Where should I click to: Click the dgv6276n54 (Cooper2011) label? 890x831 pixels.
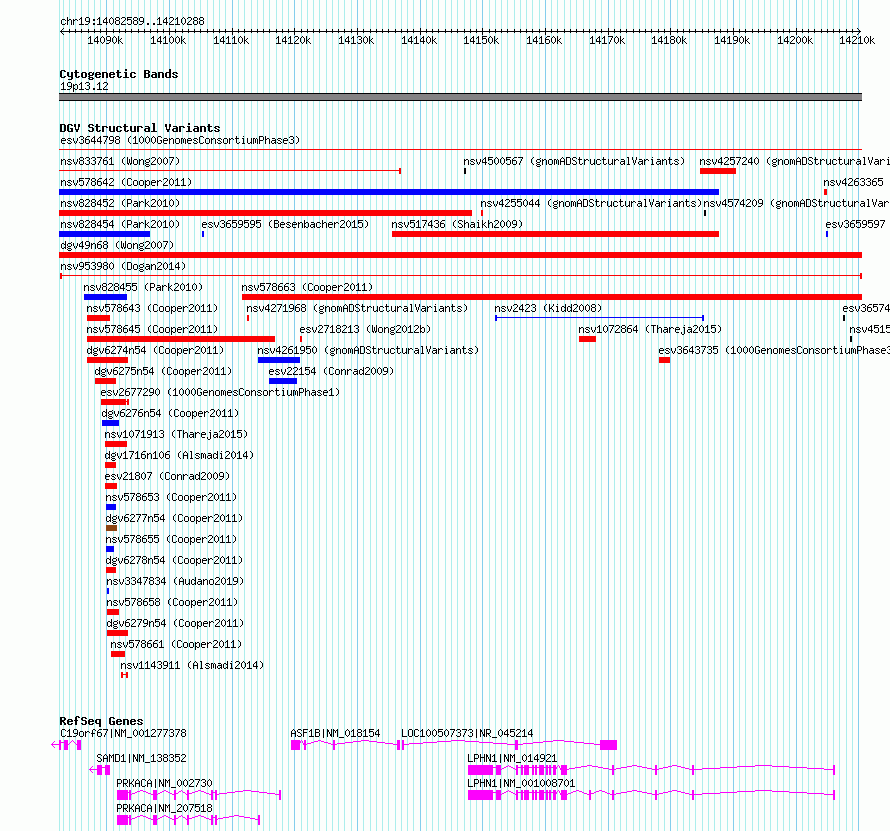(x=170, y=413)
